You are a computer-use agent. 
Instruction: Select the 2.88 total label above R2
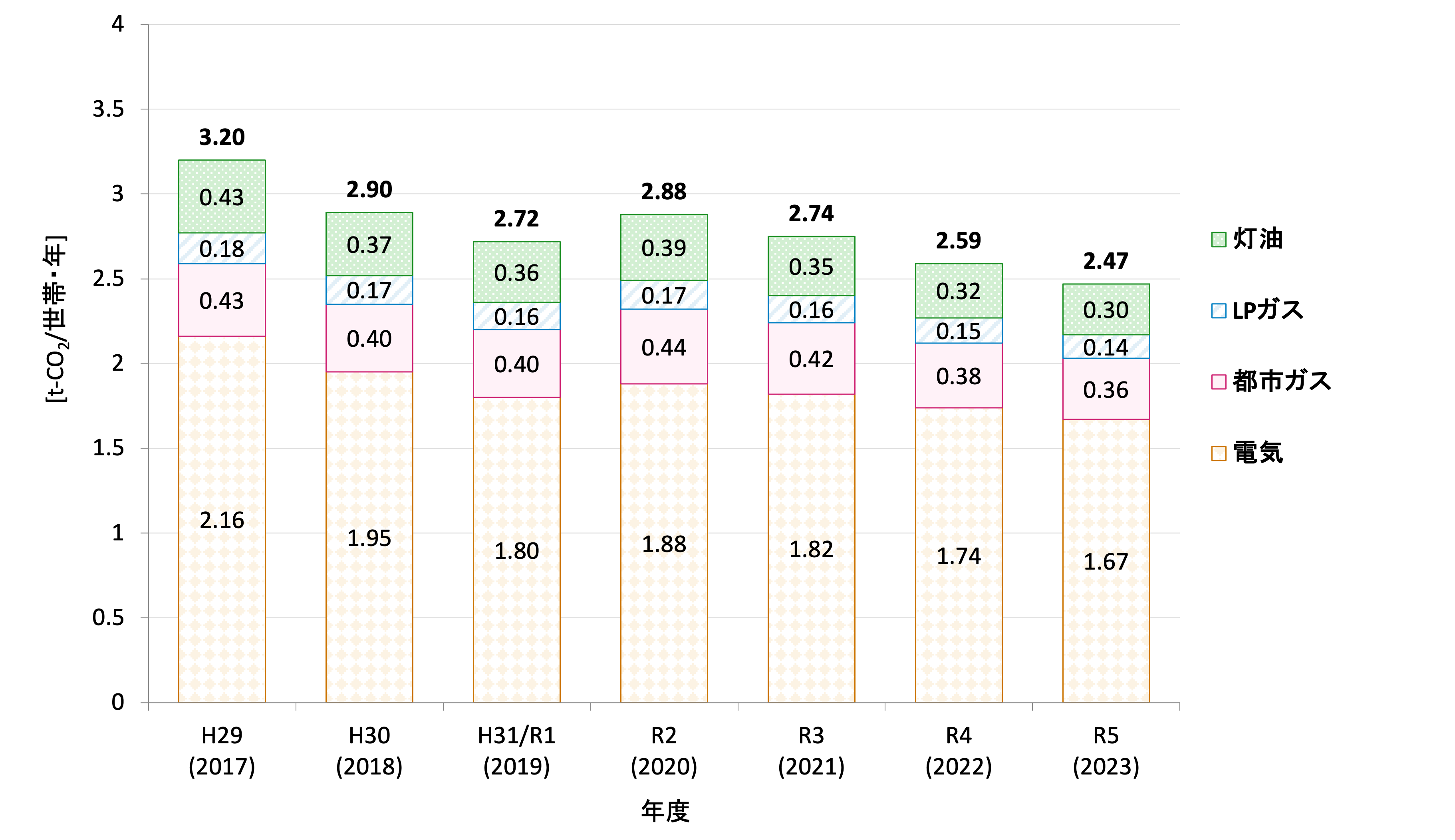[664, 192]
